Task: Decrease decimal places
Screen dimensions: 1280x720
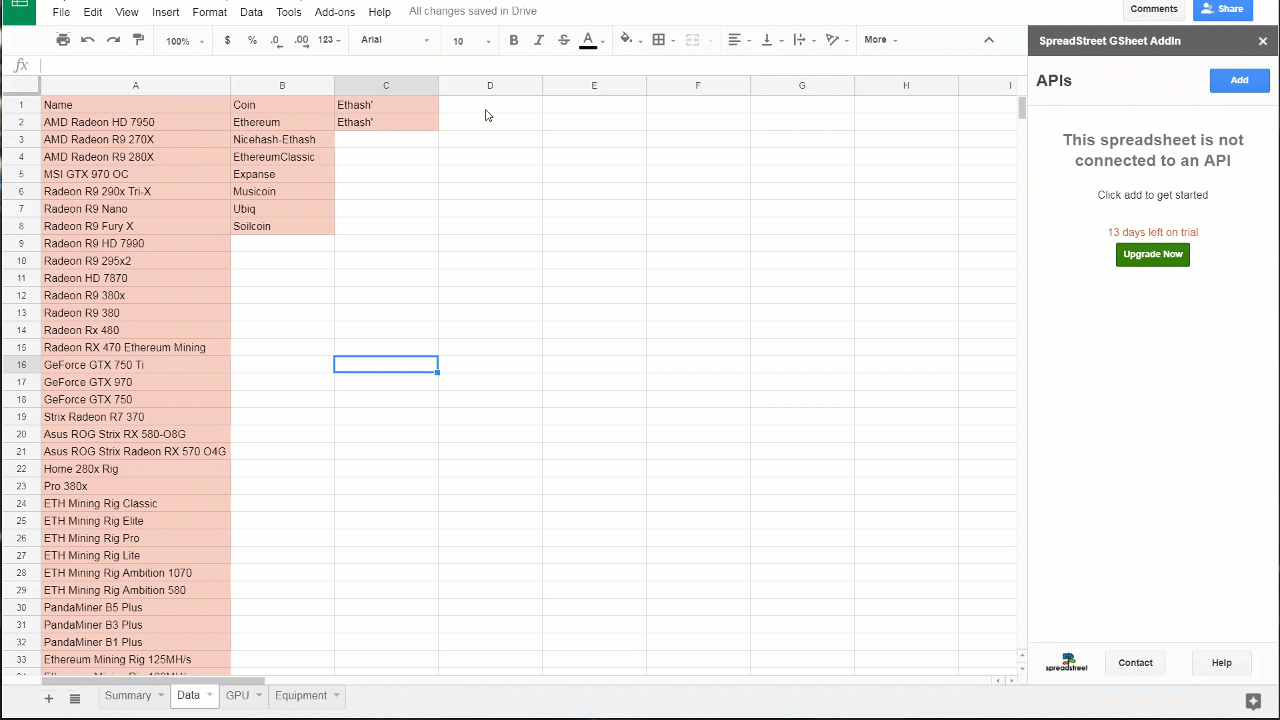Action: click(276, 40)
